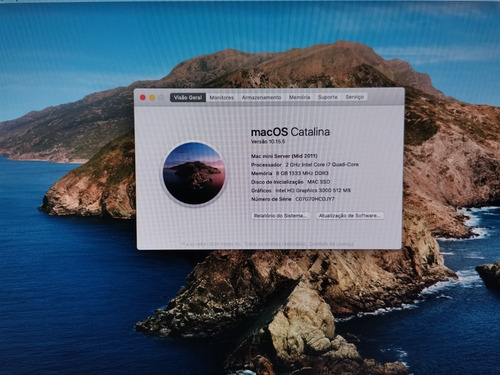Open the Armazenamento tab

pyautogui.click(x=261, y=97)
